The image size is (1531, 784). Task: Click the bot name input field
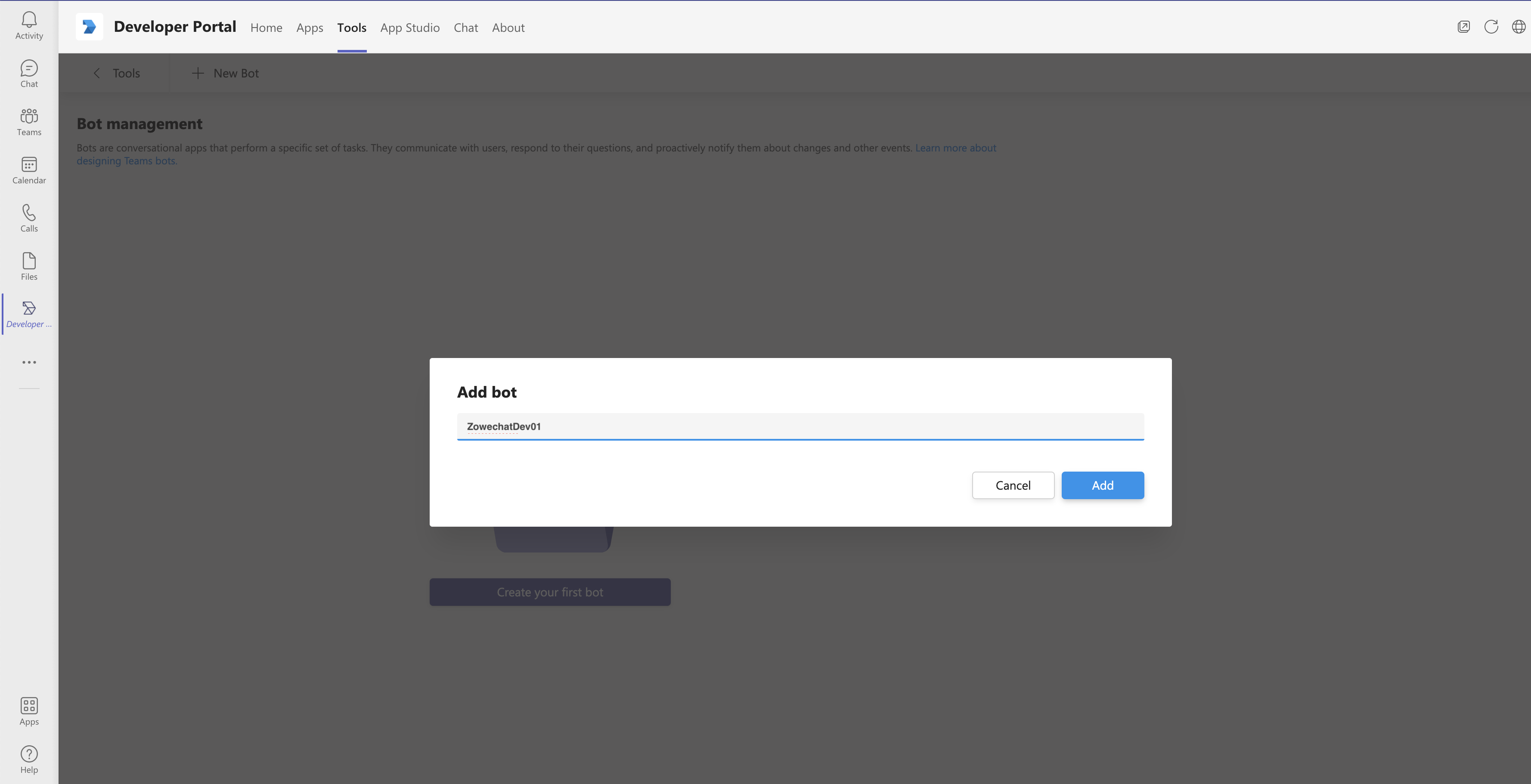click(x=800, y=426)
